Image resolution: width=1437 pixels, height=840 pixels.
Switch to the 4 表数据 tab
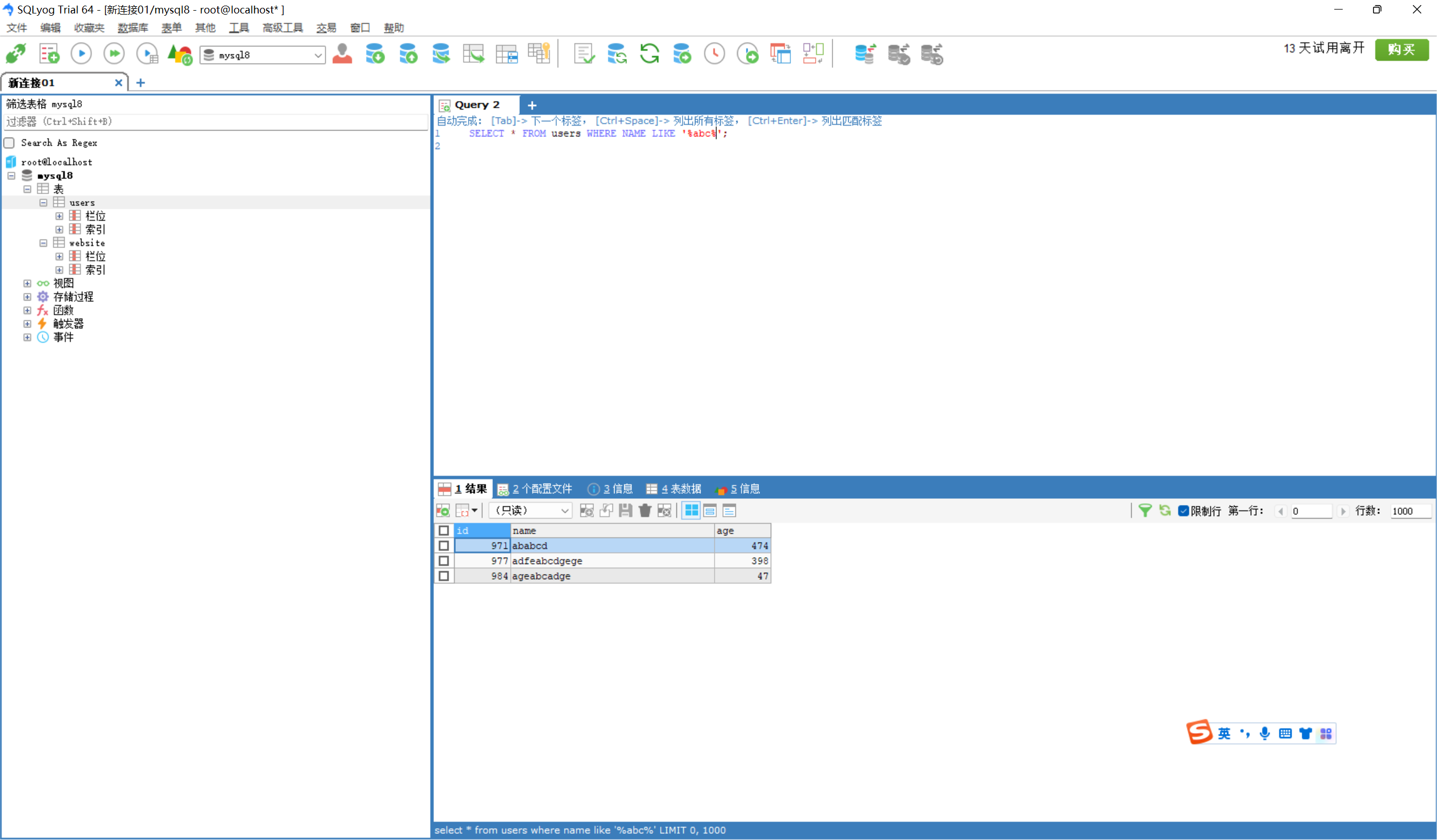point(674,489)
